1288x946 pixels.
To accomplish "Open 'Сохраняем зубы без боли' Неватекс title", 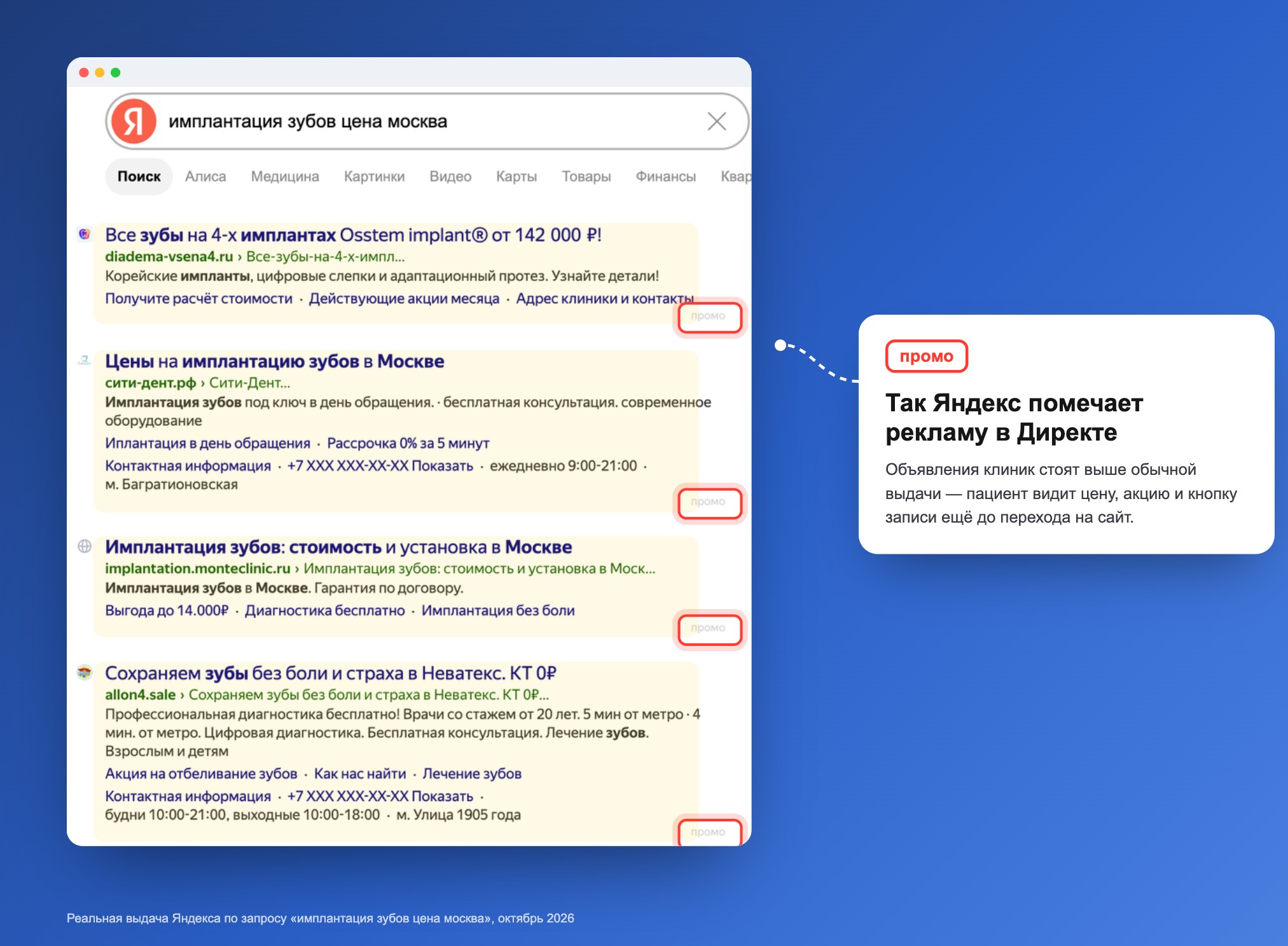I will (x=331, y=673).
